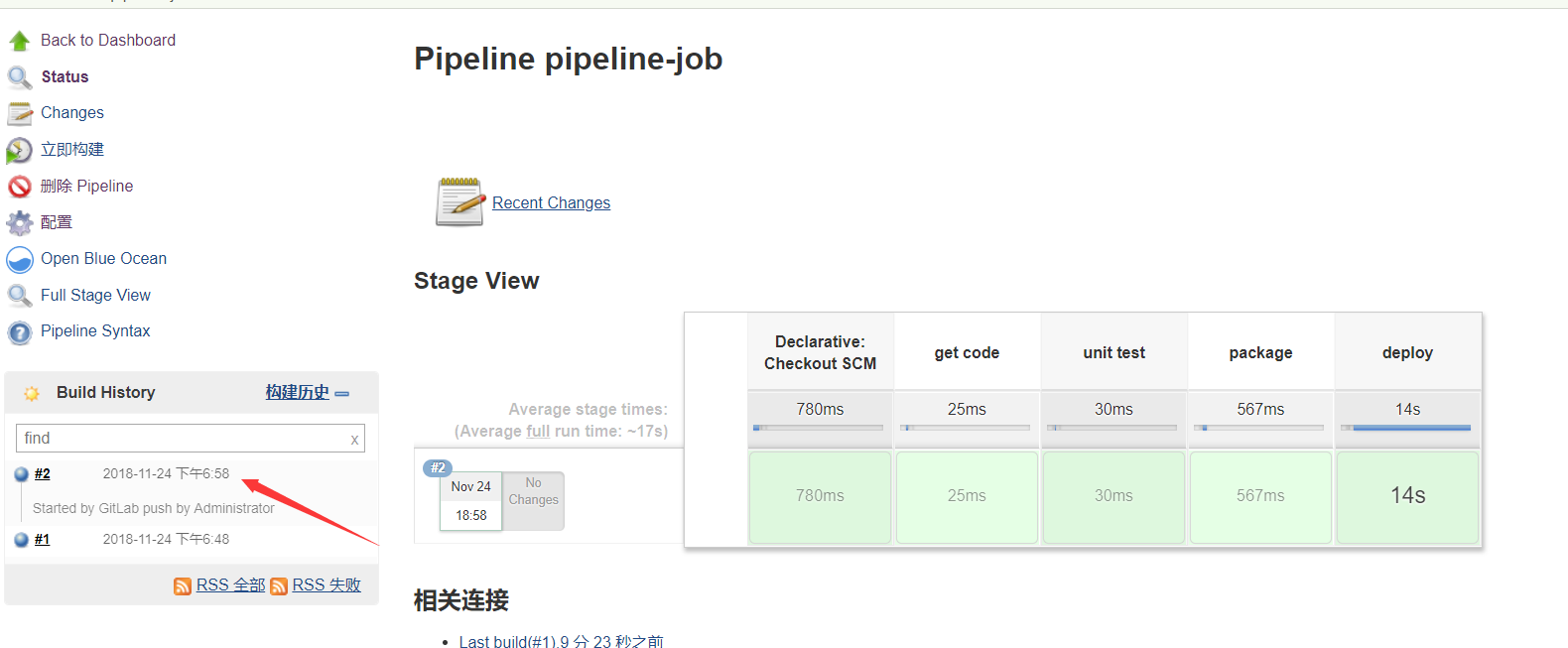Open Blue Ocean link text
This screenshot has width=1568, height=648.
tap(104, 258)
